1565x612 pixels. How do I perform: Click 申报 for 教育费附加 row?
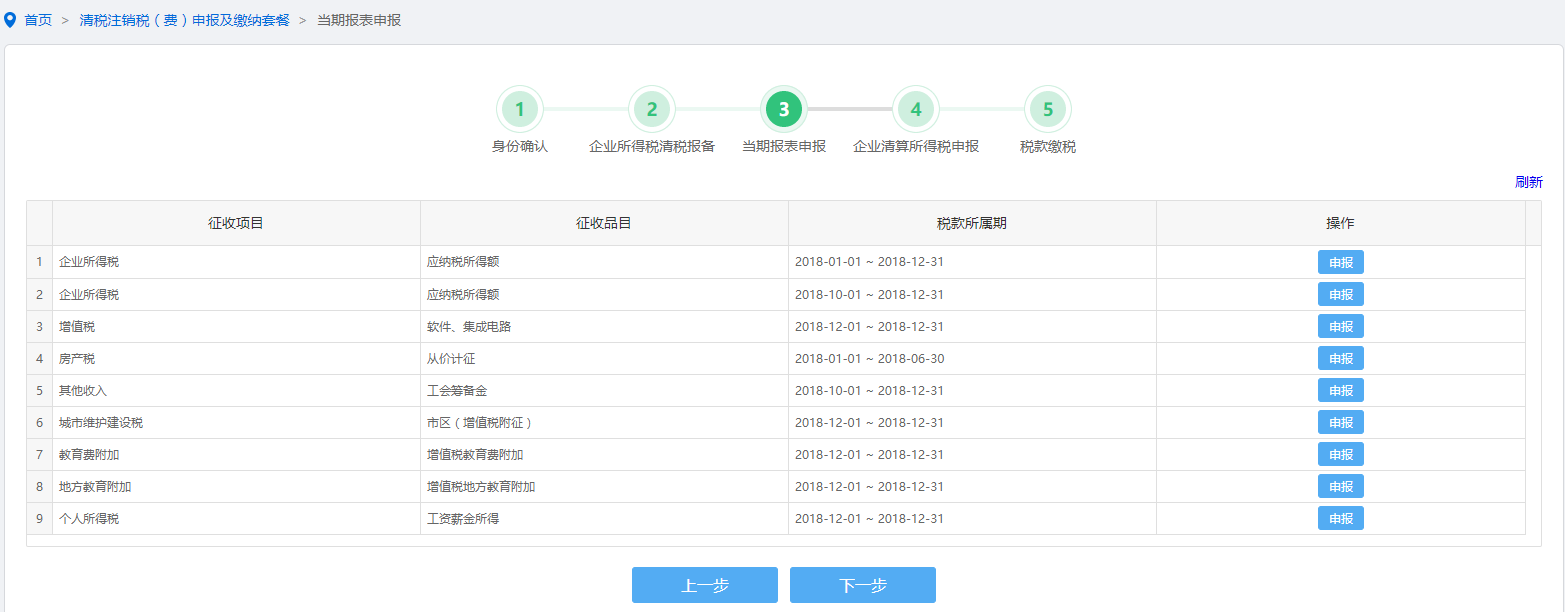(1340, 454)
